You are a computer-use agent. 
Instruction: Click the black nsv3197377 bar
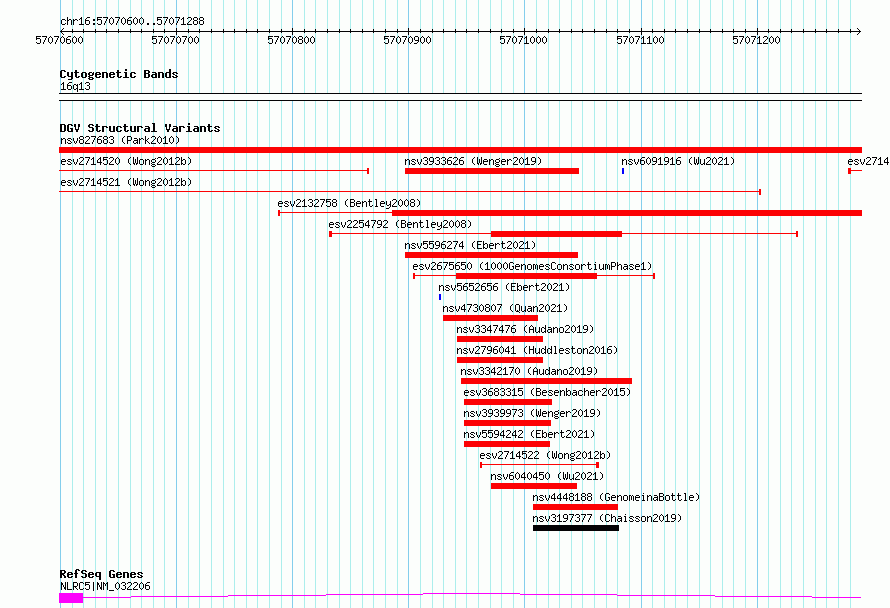tap(576, 528)
